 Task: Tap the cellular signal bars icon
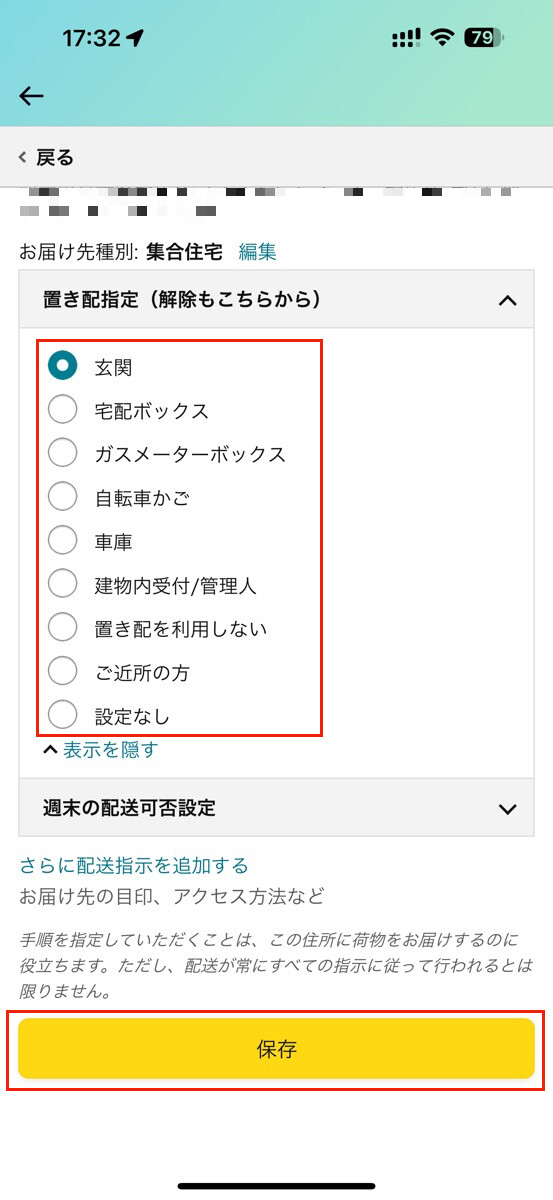click(x=406, y=38)
